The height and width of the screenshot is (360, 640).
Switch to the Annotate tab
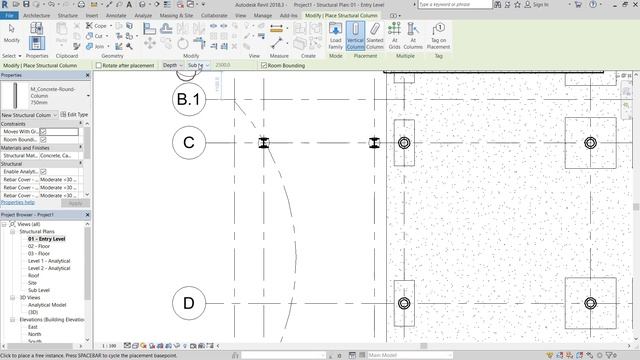(x=116, y=16)
